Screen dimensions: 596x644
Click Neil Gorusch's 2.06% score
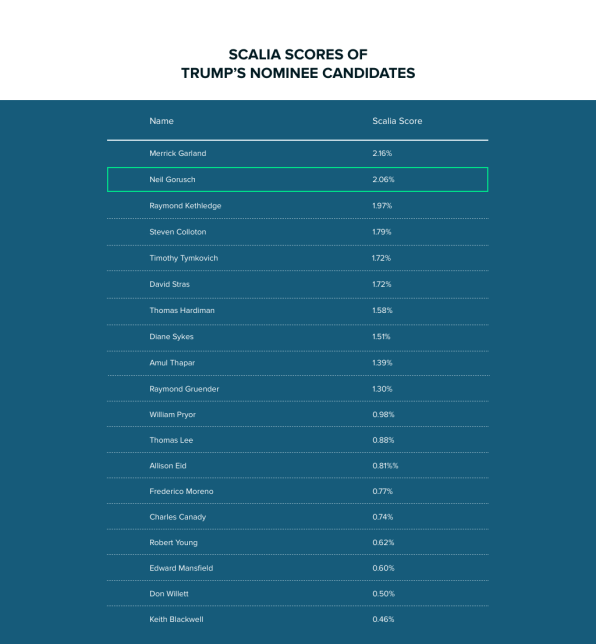click(383, 179)
